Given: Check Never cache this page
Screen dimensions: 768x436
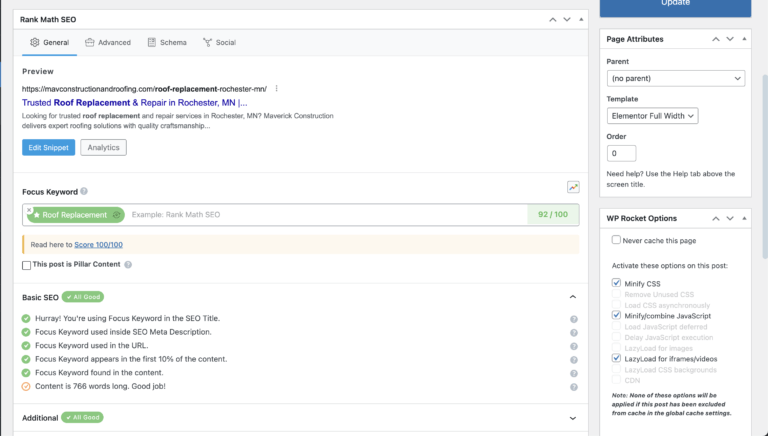Looking at the screenshot, I should 616,240.
